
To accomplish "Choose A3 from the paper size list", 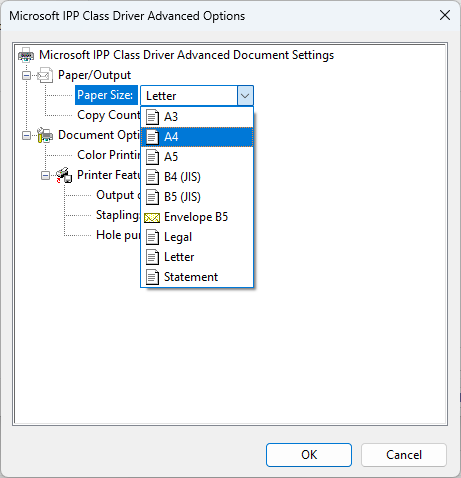I will click(x=197, y=117).
